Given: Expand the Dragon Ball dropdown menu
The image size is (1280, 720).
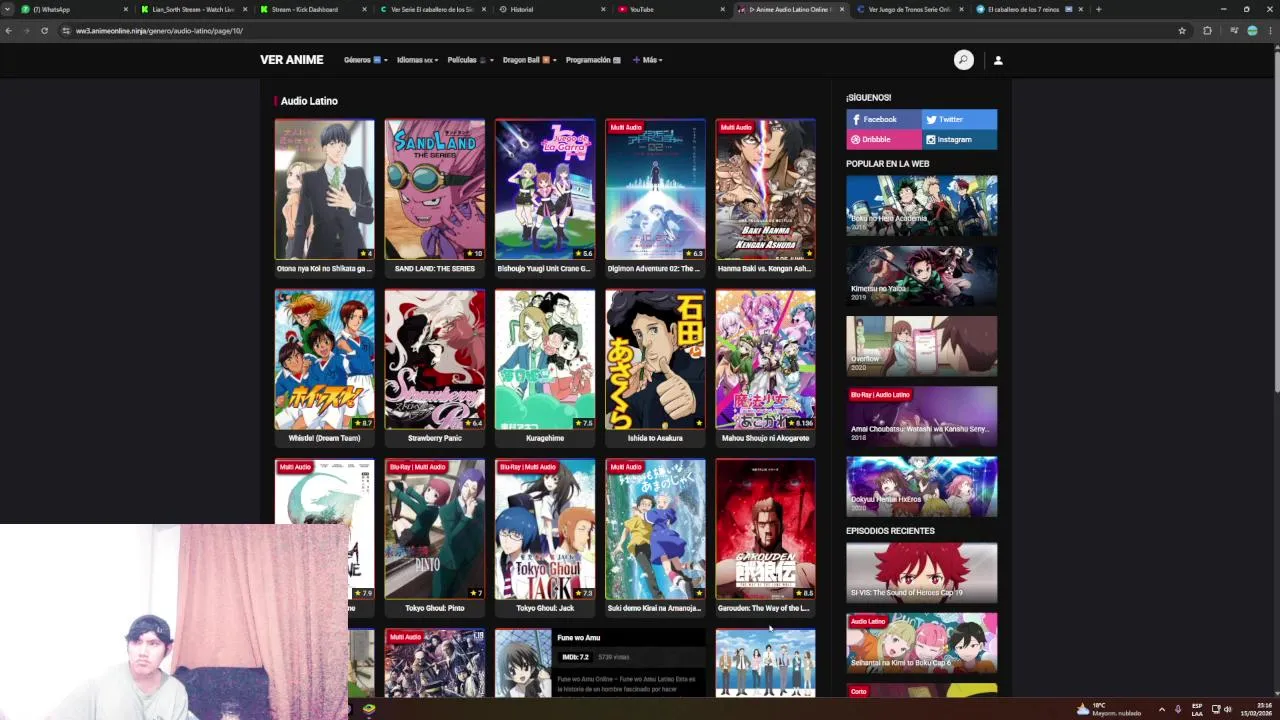Looking at the screenshot, I should (529, 60).
